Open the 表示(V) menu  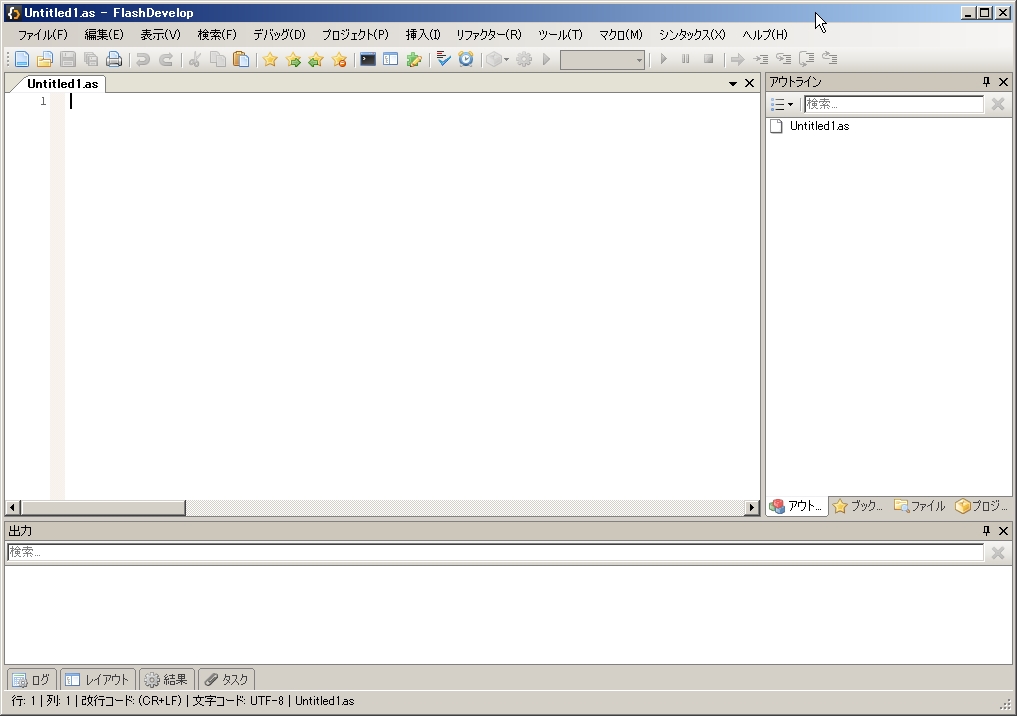pos(160,35)
